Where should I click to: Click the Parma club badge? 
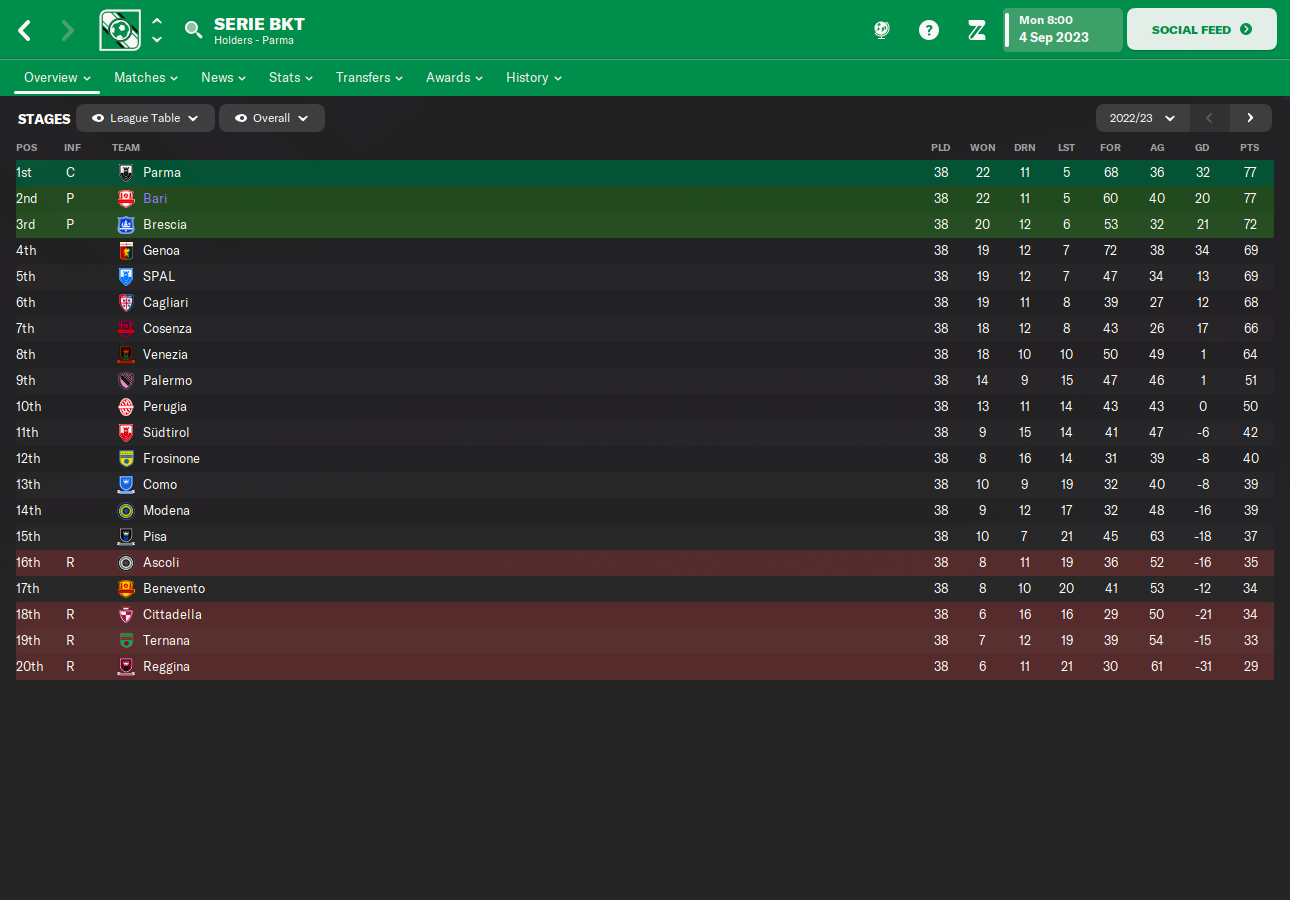pyautogui.click(x=126, y=173)
